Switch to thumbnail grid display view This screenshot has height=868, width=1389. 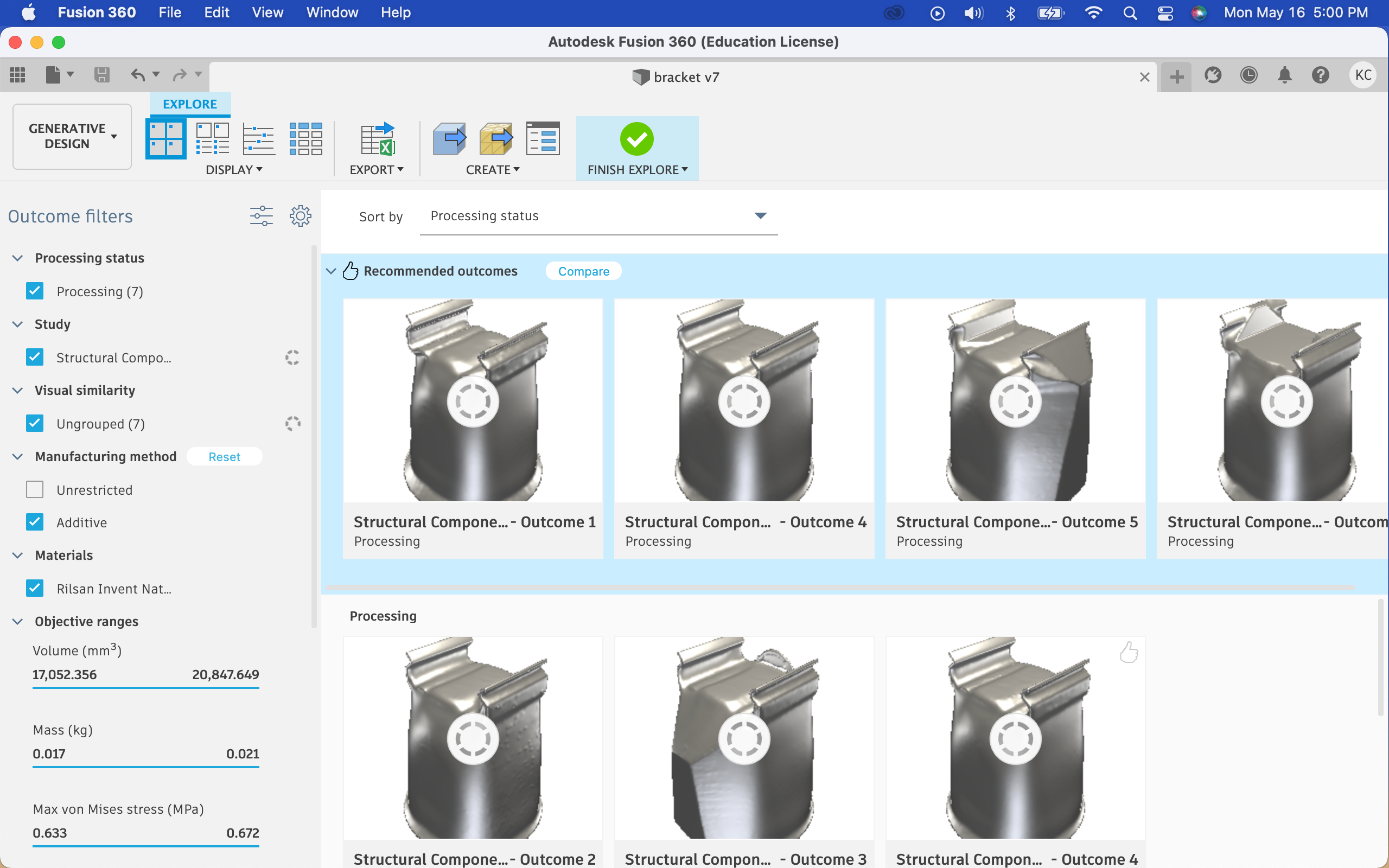coord(165,138)
